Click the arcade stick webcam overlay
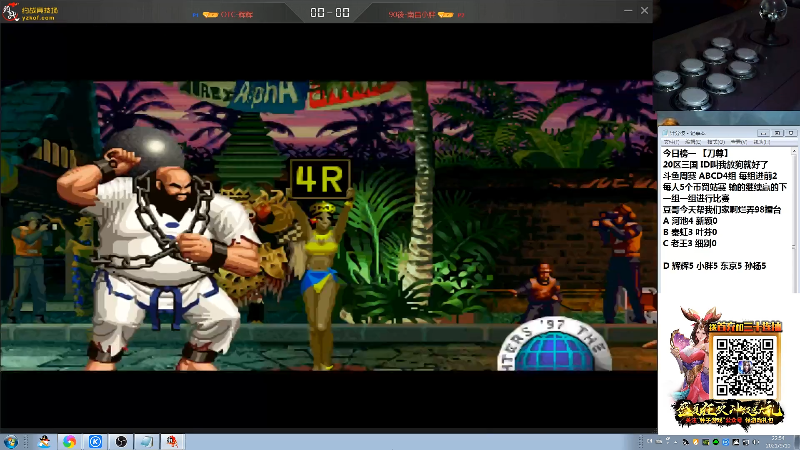800x450 pixels. click(x=727, y=55)
